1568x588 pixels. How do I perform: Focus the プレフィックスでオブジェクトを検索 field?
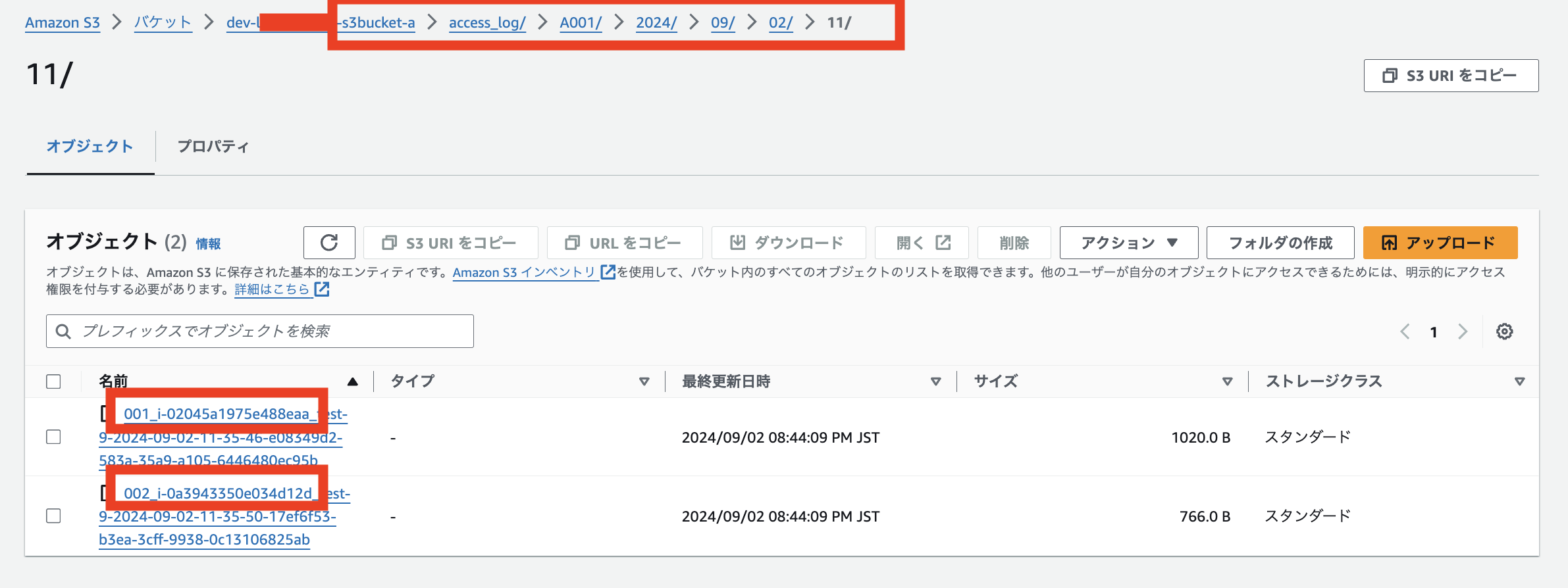[x=260, y=331]
